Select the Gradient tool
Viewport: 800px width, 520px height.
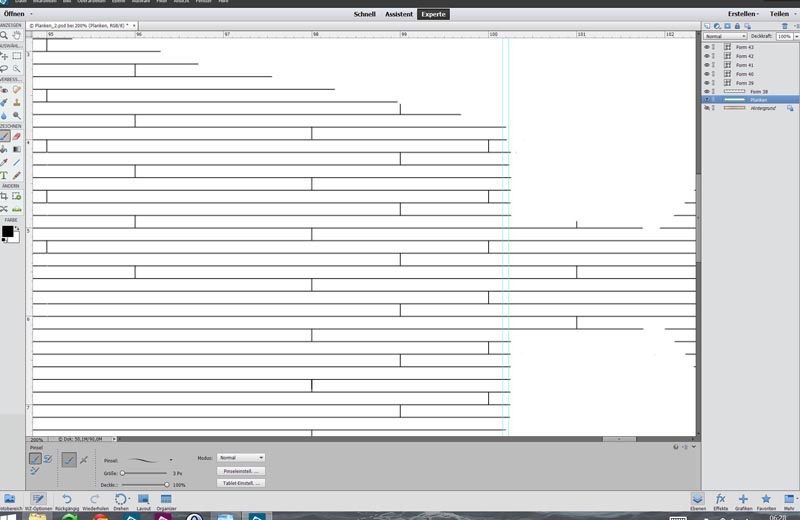[x=17, y=150]
